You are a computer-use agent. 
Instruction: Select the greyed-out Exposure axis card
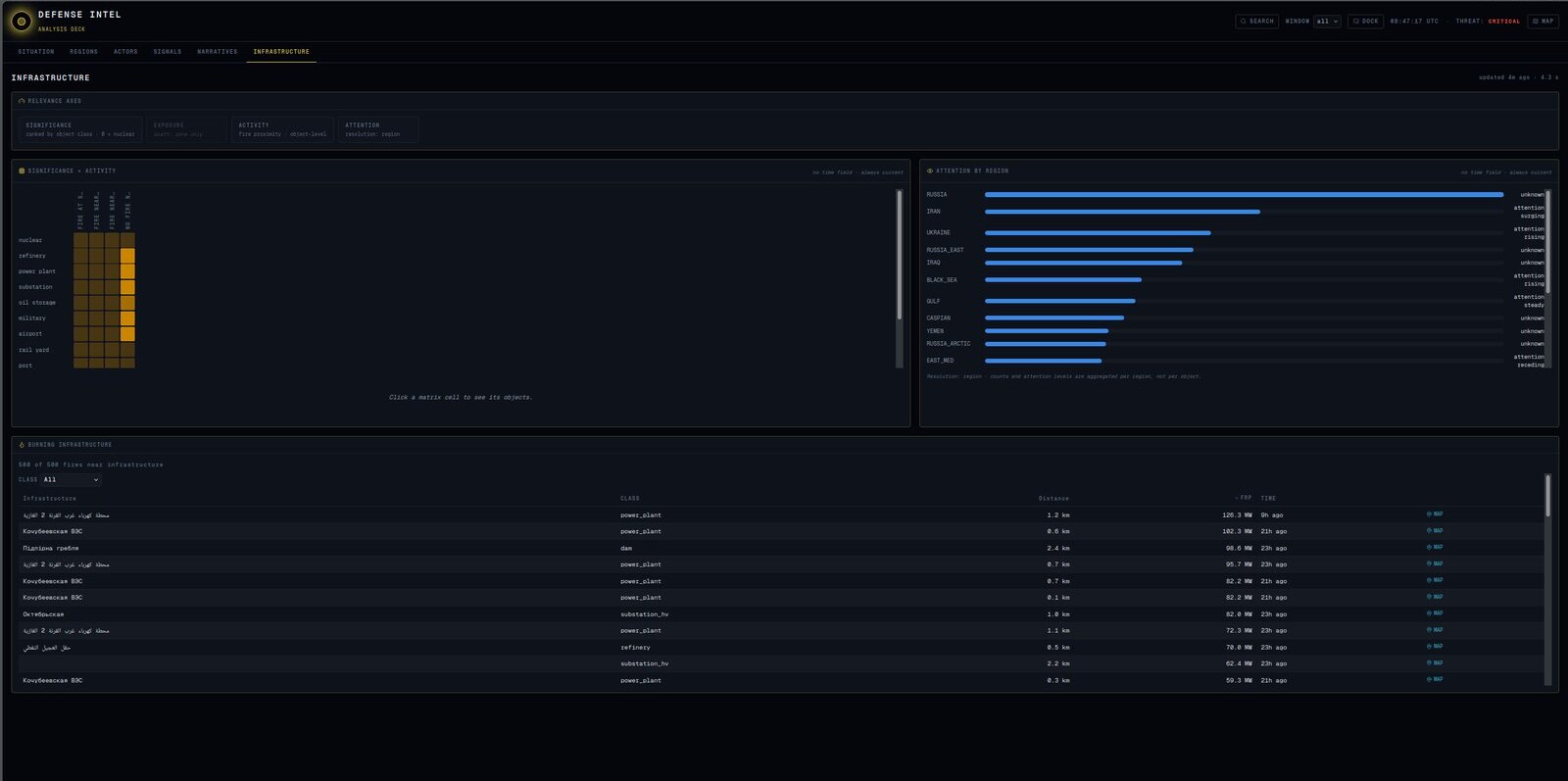tap(186, 129)
